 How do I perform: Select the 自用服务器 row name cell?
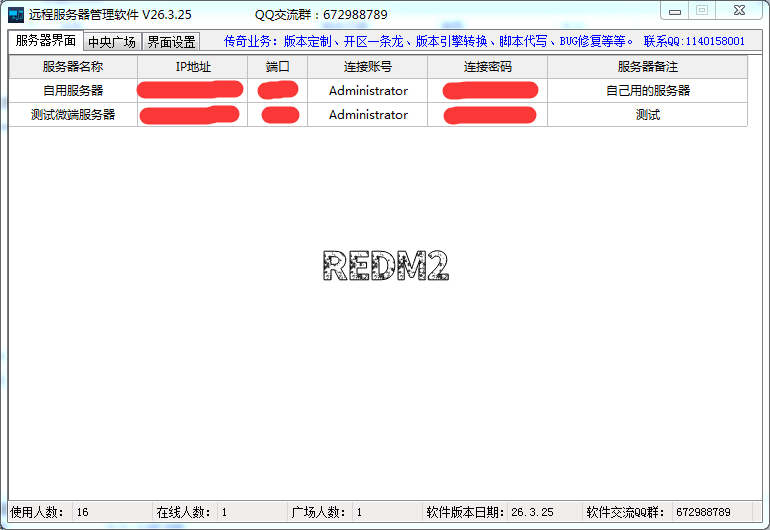[73, 91]
